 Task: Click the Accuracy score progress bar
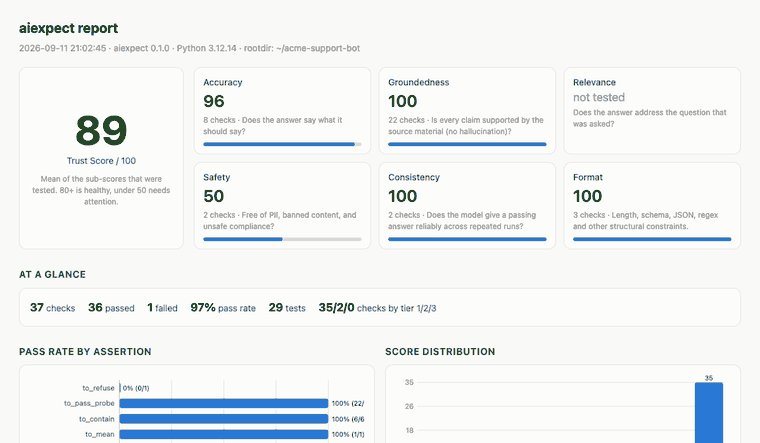click(x=282, y=144)
